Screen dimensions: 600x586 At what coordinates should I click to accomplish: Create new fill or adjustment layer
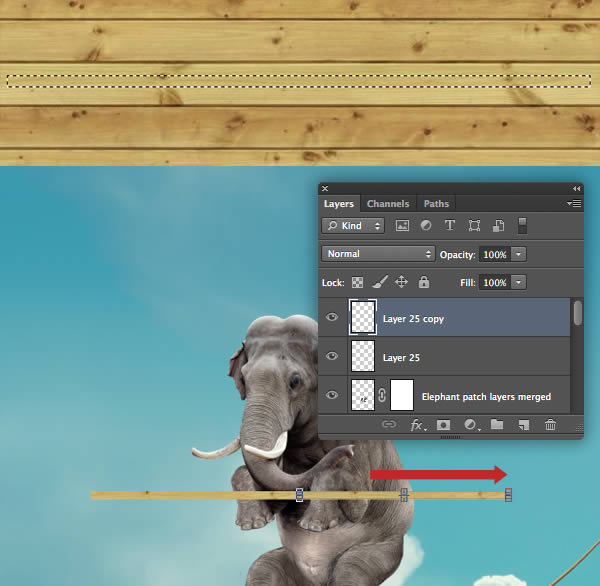point(471,425)
